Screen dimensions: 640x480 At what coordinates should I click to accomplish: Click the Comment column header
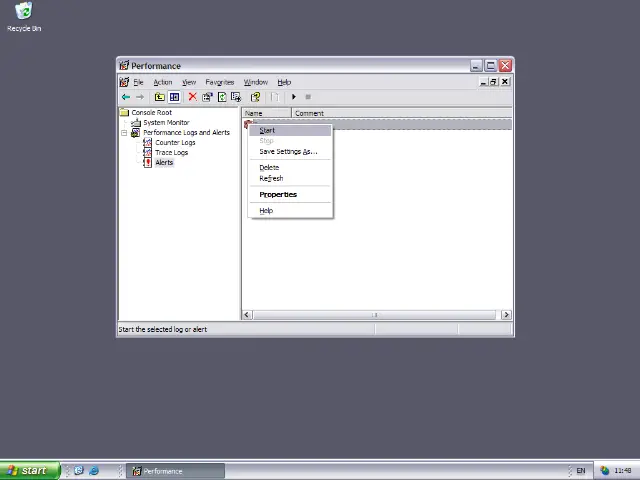tap(402, 113)
